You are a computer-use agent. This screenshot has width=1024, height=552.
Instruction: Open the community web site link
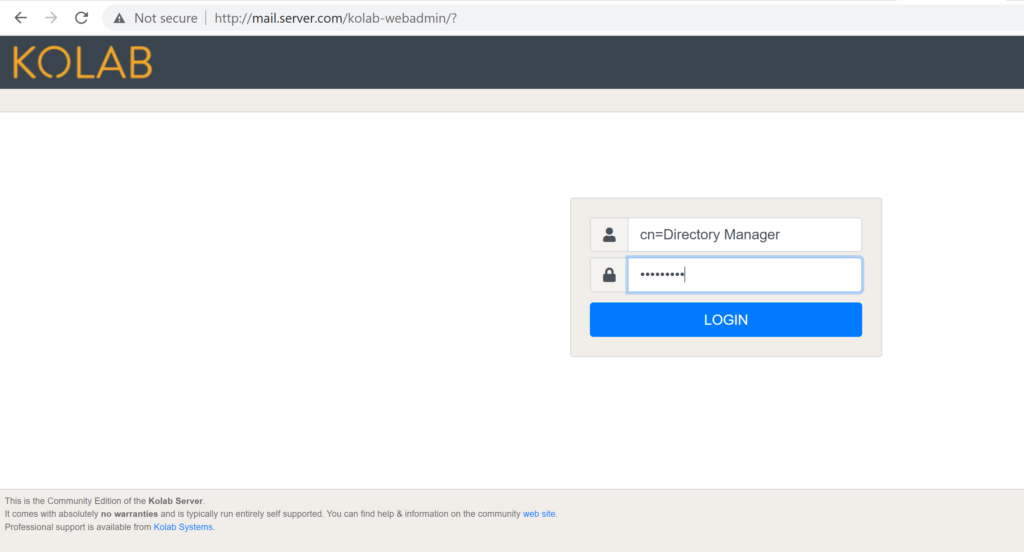(x=539, y=514)
